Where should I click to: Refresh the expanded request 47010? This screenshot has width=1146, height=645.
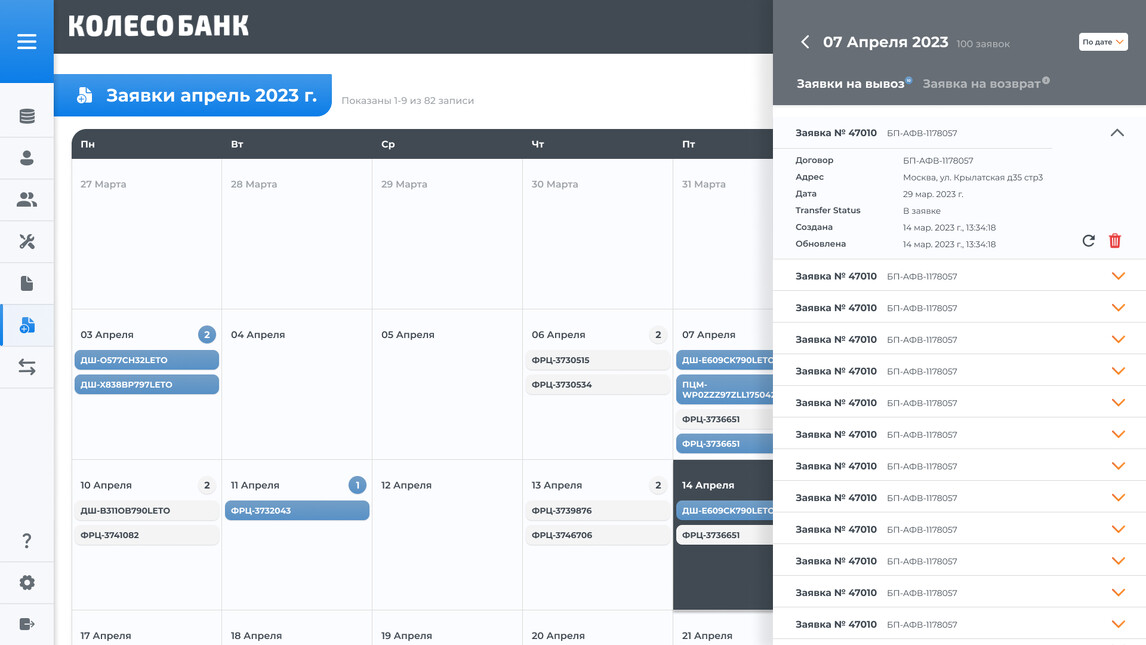pos(1088,240)
